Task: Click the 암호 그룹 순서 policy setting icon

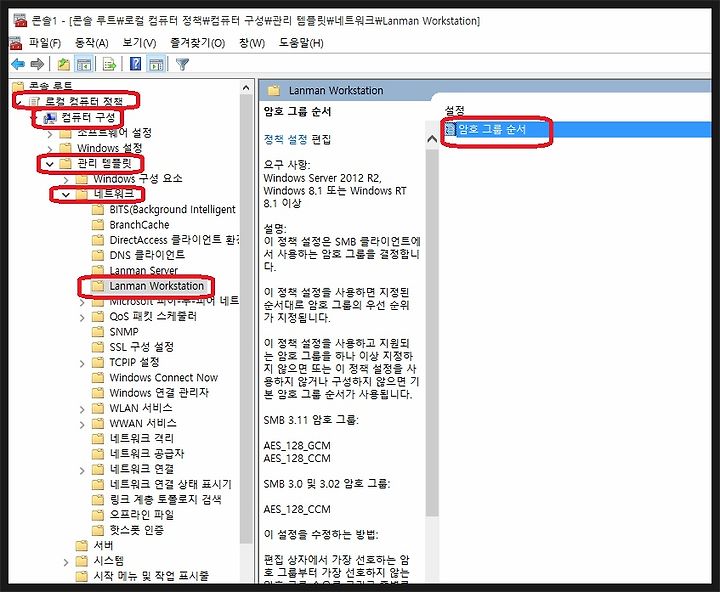Action: click(x=450, y=130)
